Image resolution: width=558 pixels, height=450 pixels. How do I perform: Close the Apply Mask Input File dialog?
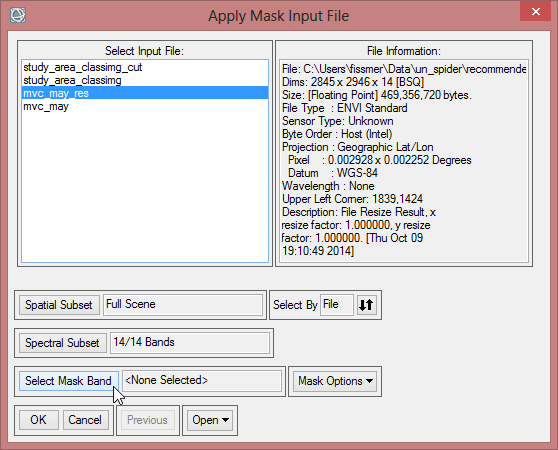tap(535, 11)
